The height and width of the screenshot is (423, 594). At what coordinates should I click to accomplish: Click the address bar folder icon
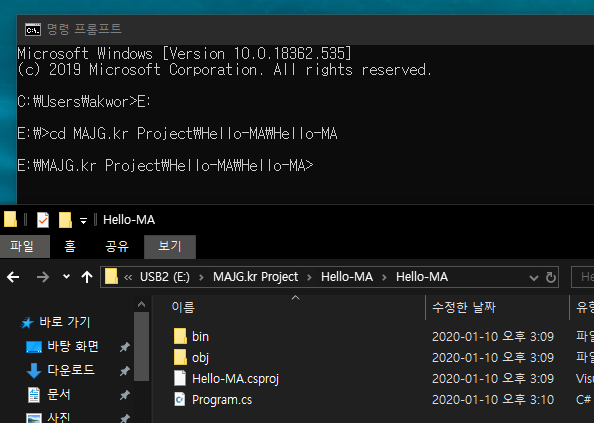(111, 276)
